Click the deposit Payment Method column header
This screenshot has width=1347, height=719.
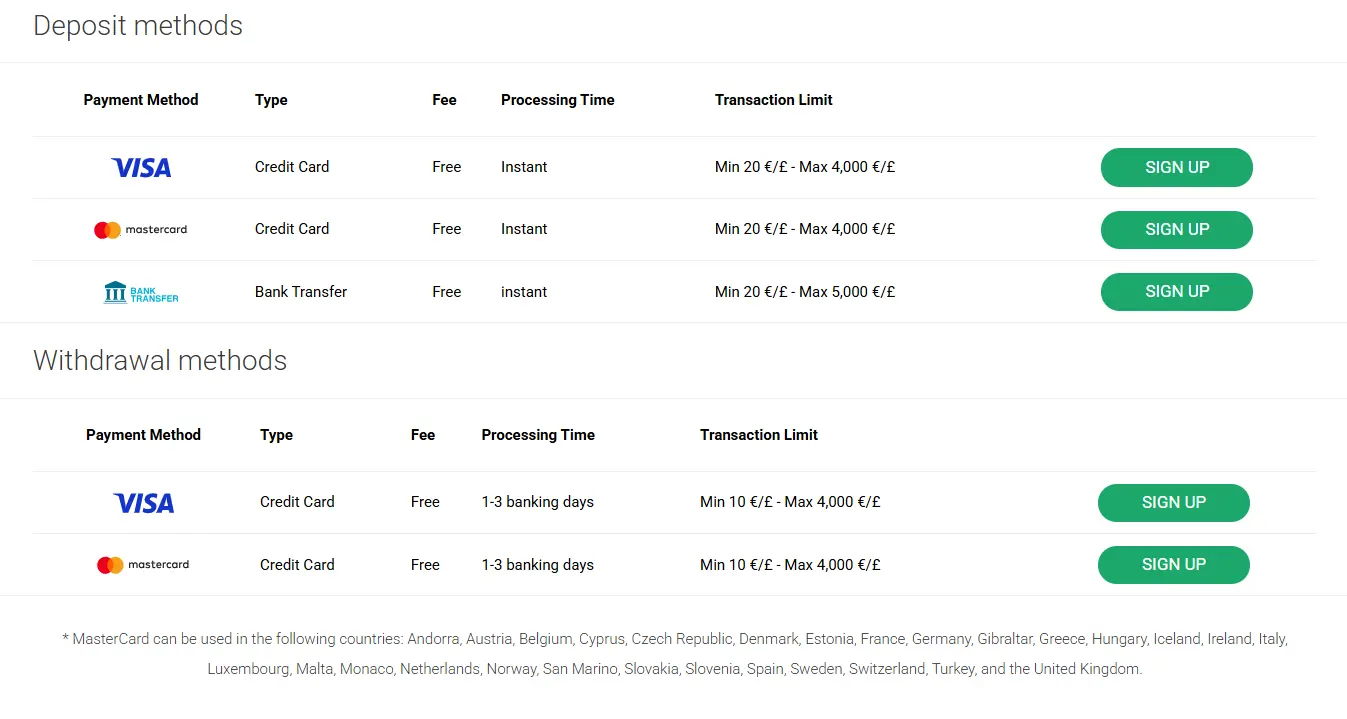click(x=141, y=100)
